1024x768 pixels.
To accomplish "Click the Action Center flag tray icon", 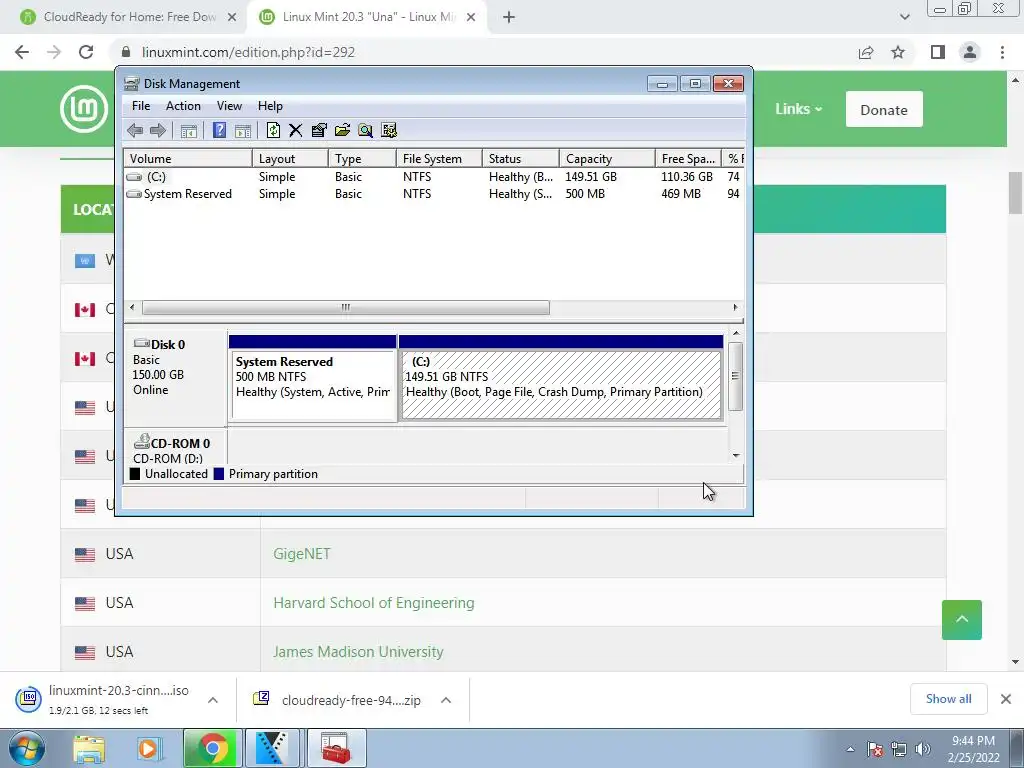I will click(x=875, y=749).
